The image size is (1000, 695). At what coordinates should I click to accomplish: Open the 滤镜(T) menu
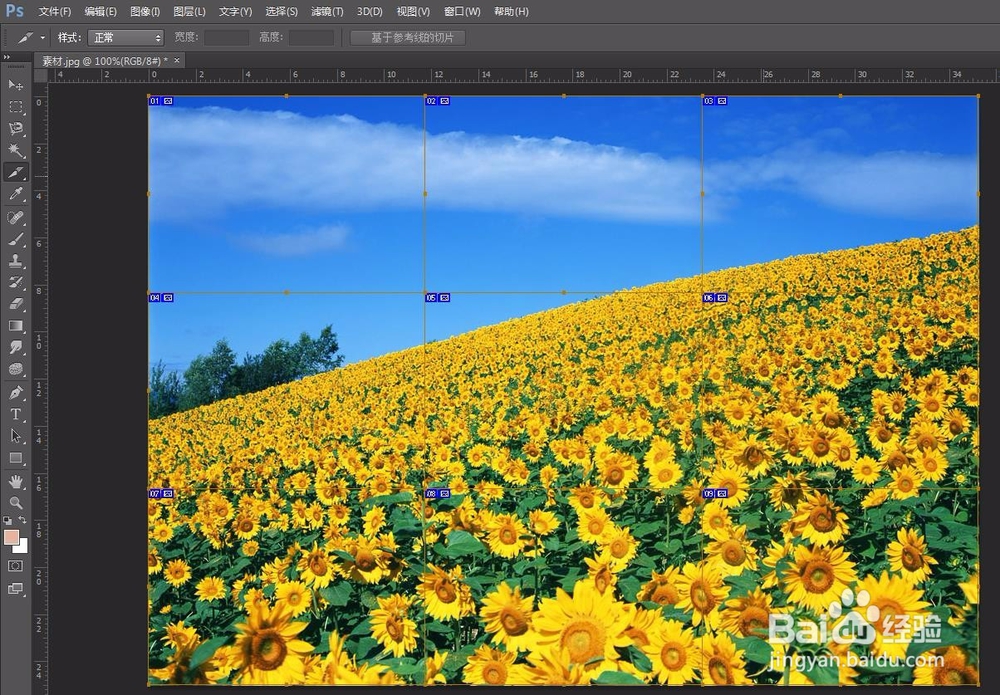click(327, 11)
